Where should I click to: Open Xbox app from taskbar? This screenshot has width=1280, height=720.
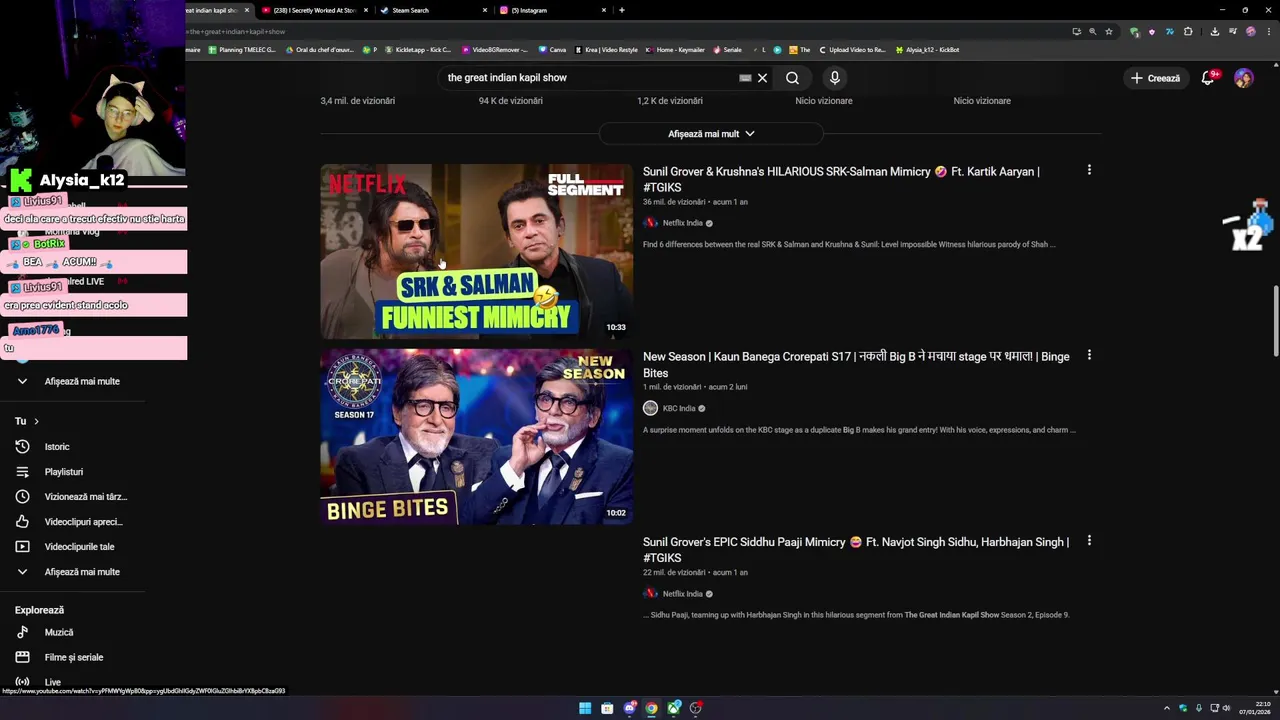click(674, 708)
